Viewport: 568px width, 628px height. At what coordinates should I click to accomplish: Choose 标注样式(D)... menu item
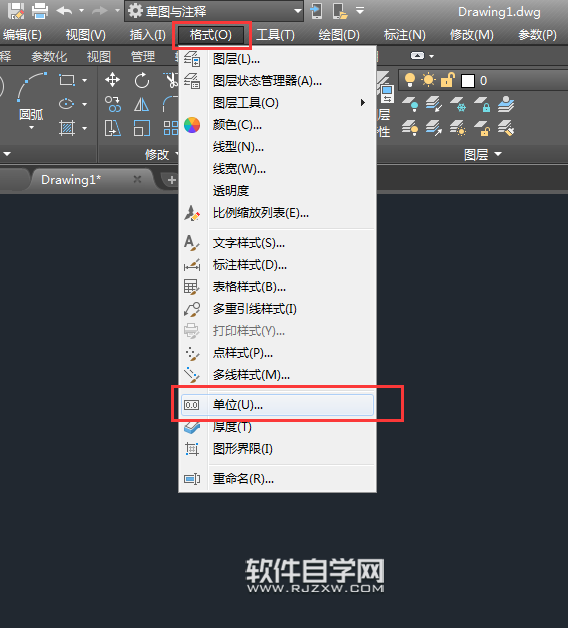pyautogui.click(x=277, y=265)
